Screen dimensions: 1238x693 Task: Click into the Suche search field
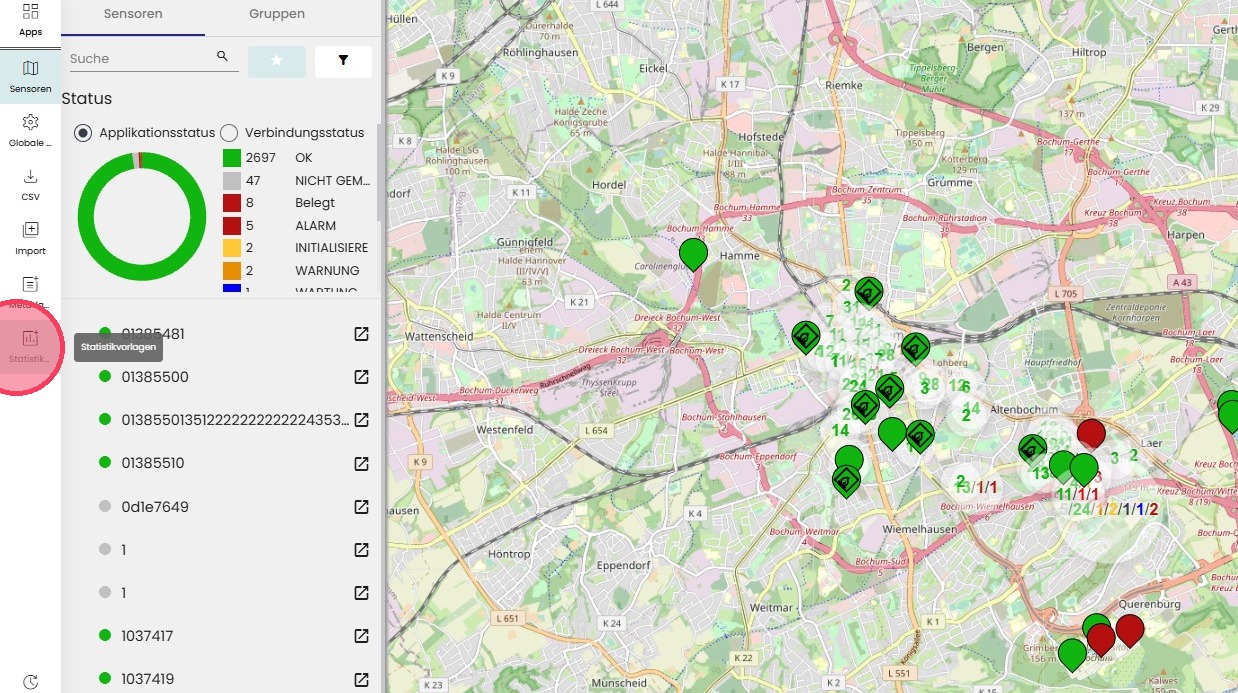click(140, 59)
